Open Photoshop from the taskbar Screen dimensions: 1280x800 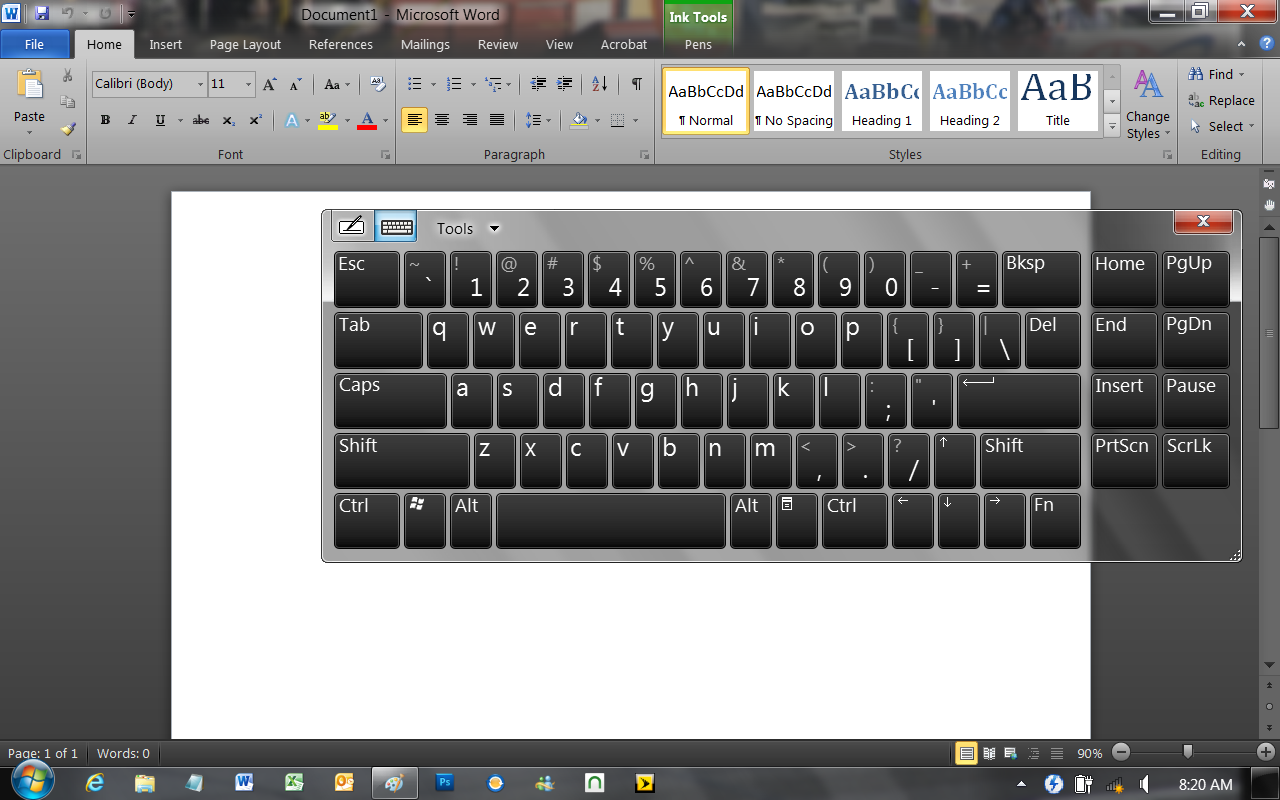[x=445, y=783]
